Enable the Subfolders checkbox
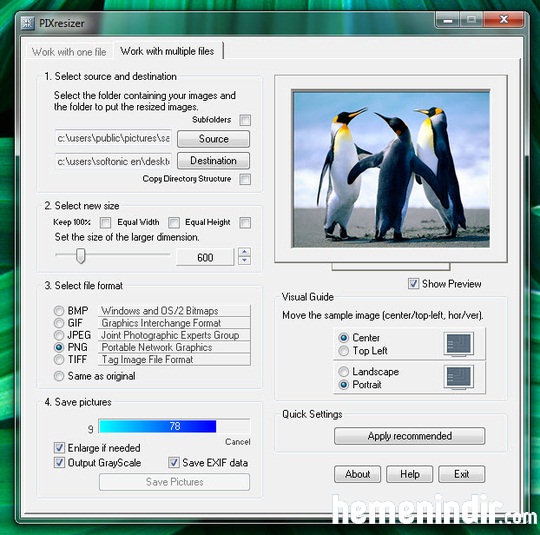540x535 pixels. pyautogui.click(x=245, y=120)
